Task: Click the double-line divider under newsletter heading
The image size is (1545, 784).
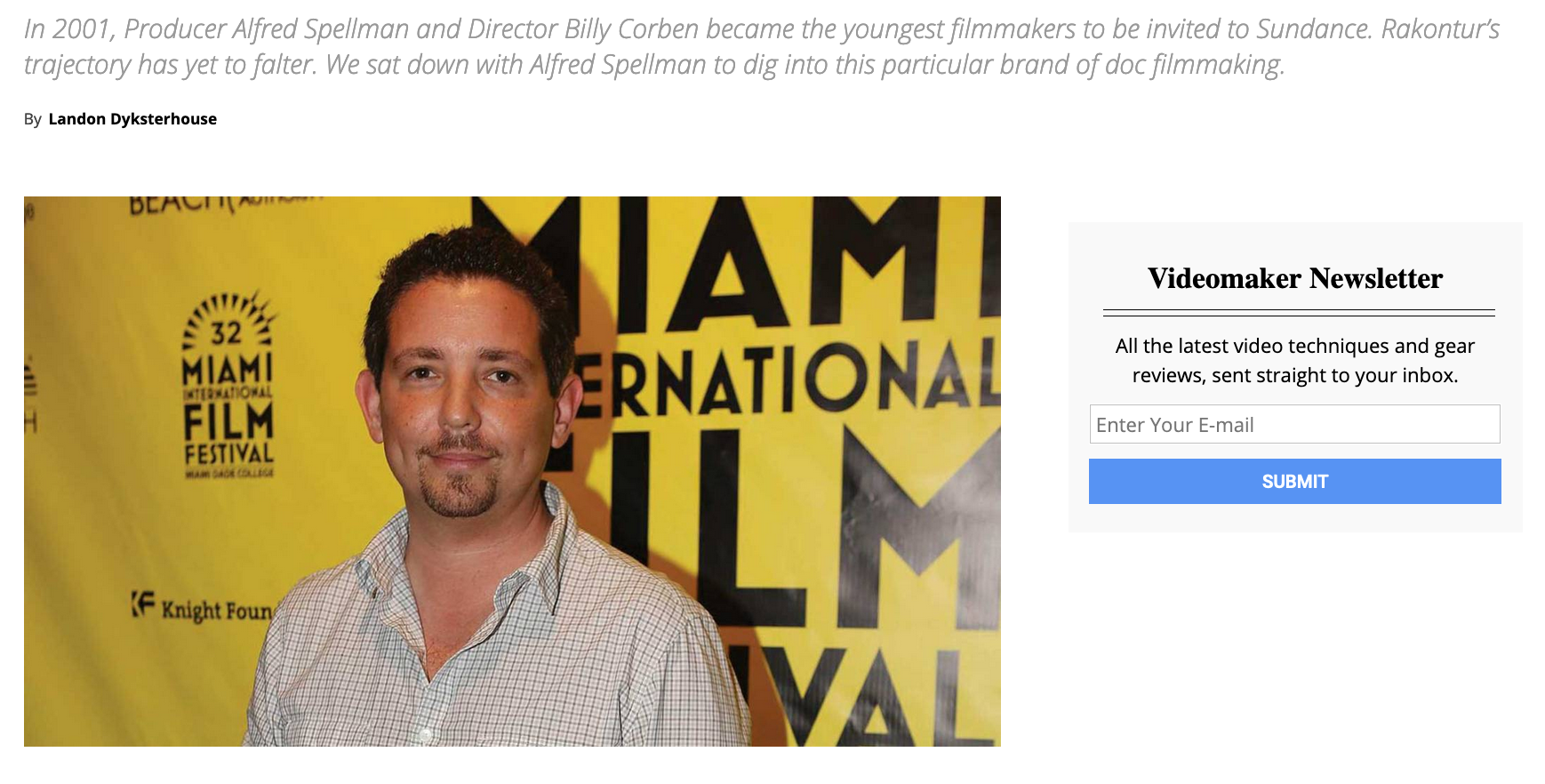Action: pyautogui.click(x=1299, y=312)
